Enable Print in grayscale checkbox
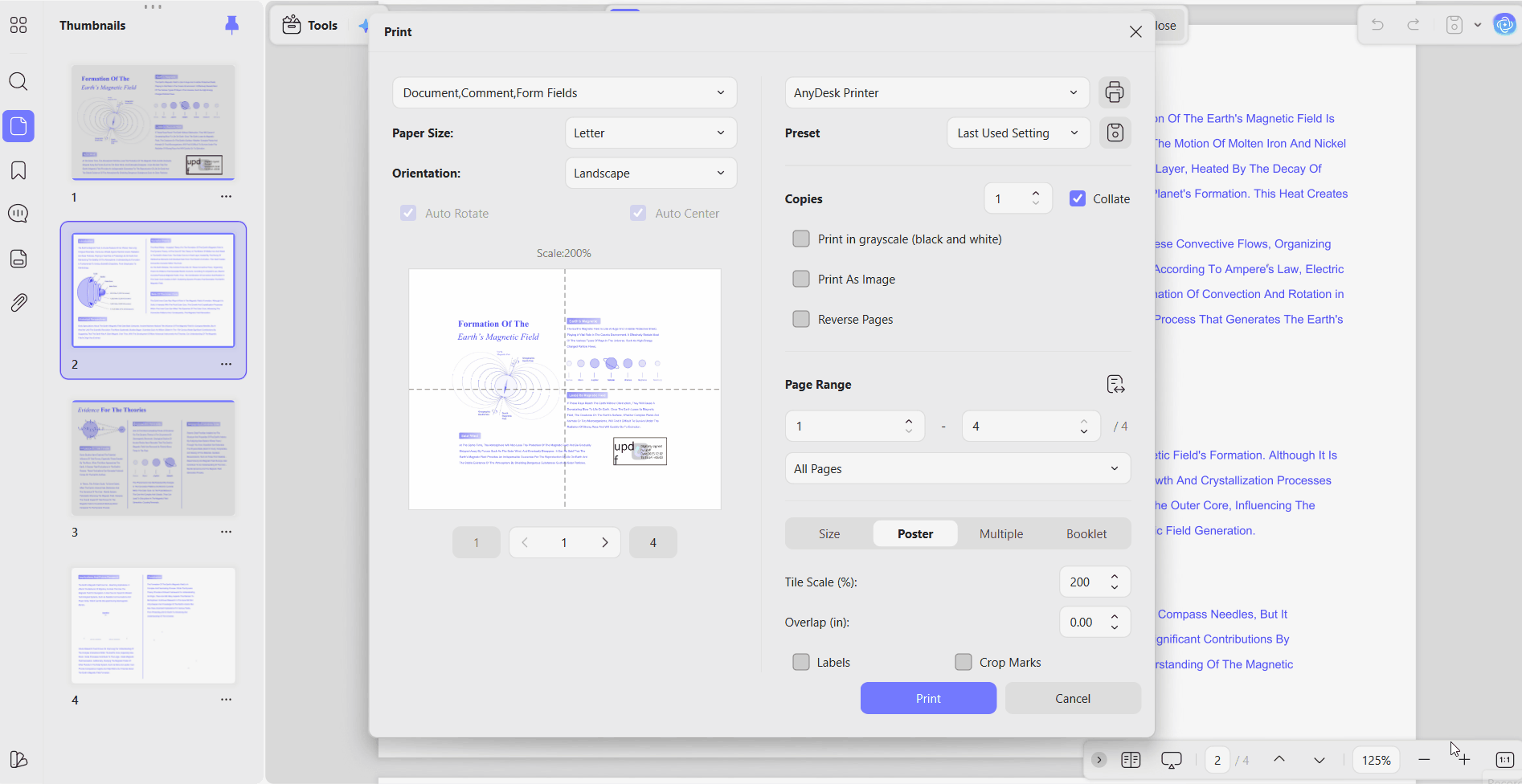1522x784 pixels. [801, 239]
